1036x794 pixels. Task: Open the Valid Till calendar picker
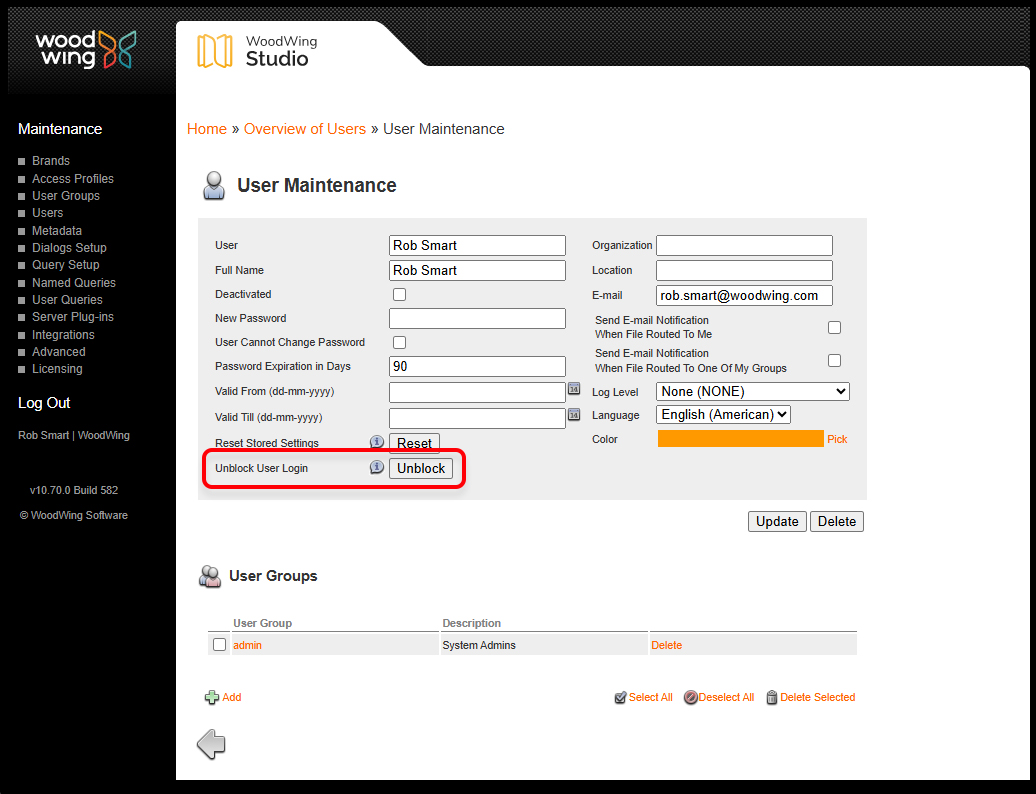(574, 415)
